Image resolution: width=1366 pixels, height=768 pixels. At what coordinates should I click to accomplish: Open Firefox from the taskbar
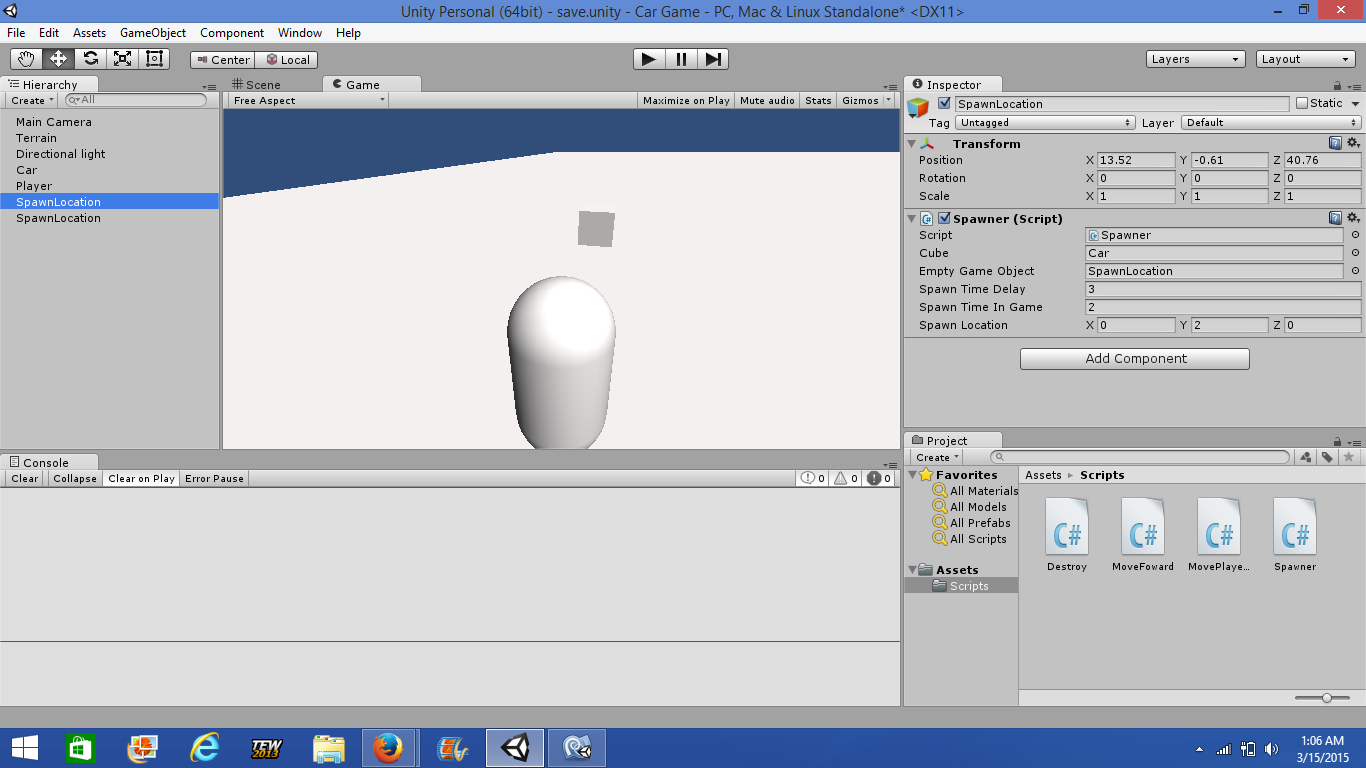tap(387, 748)
